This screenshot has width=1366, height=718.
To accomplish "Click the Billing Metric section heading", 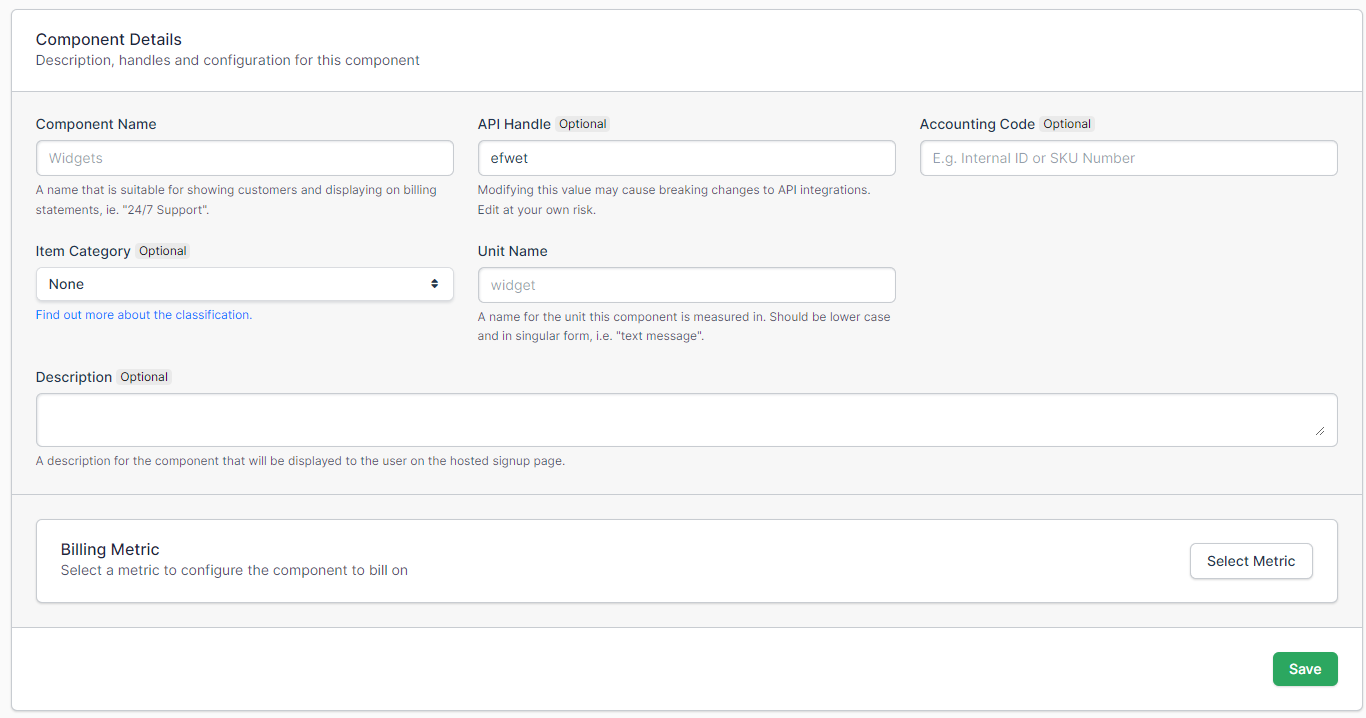I will [110, 549].
